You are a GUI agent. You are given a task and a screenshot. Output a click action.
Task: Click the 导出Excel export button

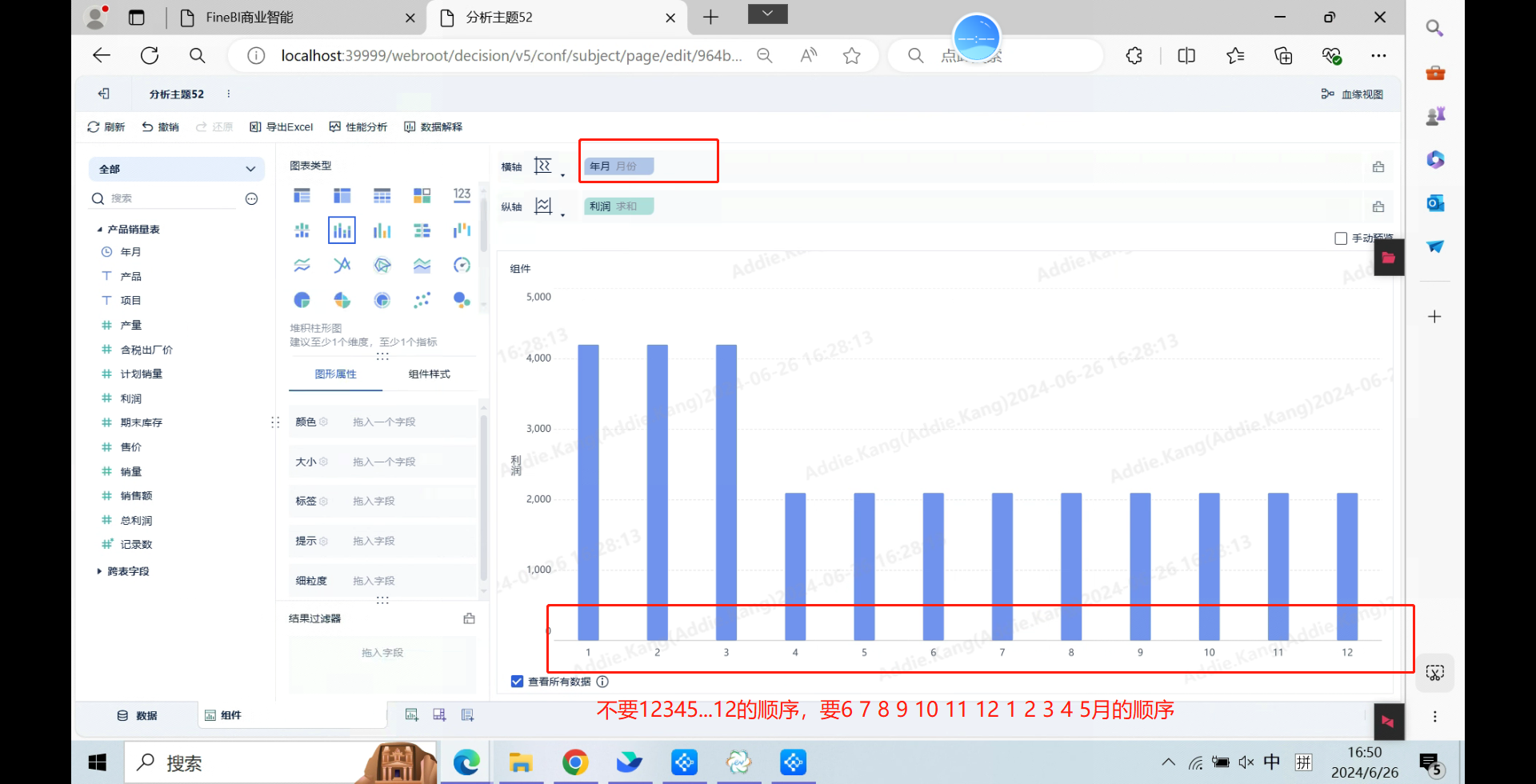[282, 127]
